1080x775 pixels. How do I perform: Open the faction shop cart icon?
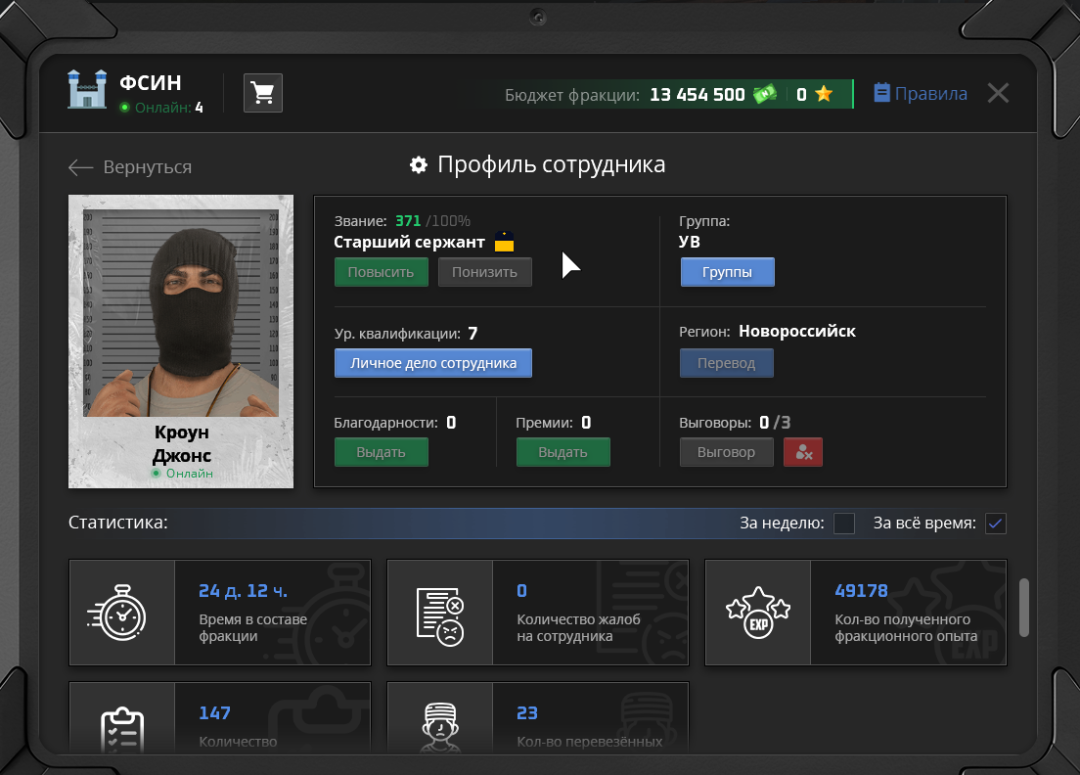[x=263, y=93]
